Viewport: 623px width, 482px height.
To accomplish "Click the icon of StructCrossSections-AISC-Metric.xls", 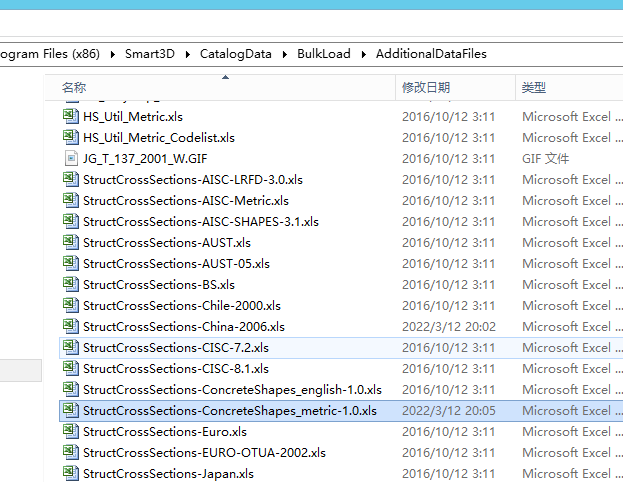I will (71, 201).
